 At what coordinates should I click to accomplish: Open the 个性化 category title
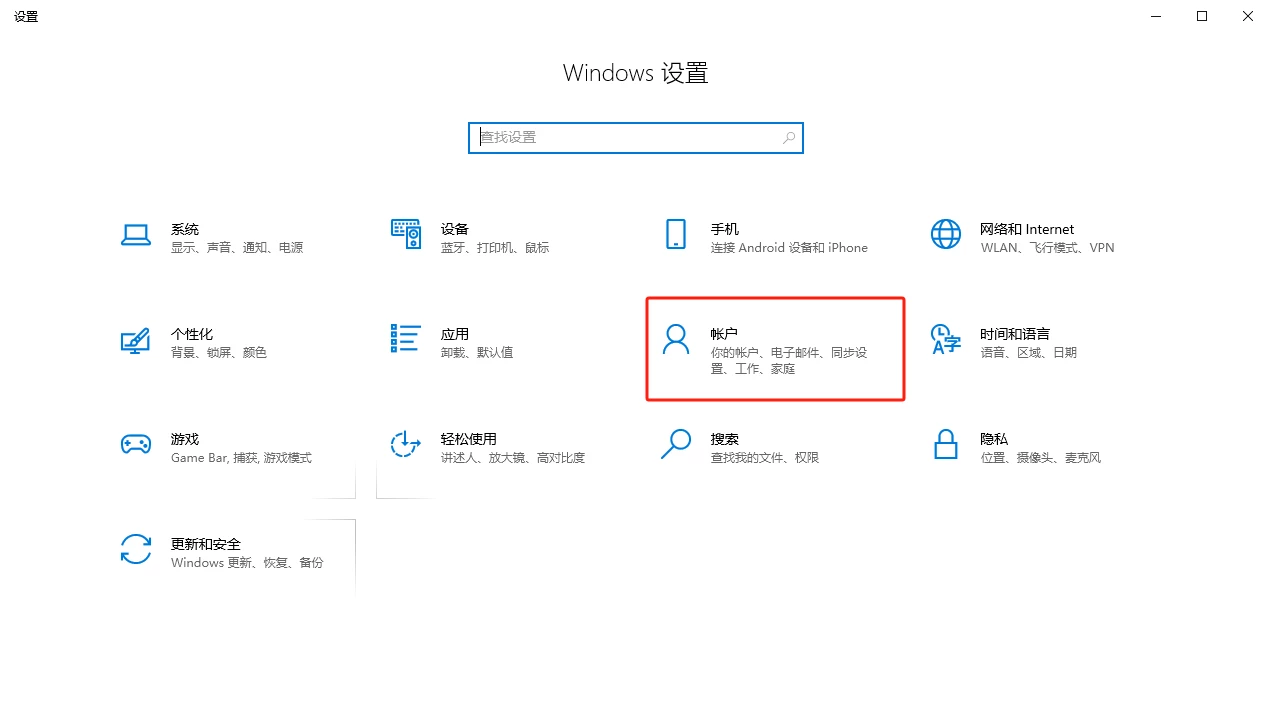192,334
